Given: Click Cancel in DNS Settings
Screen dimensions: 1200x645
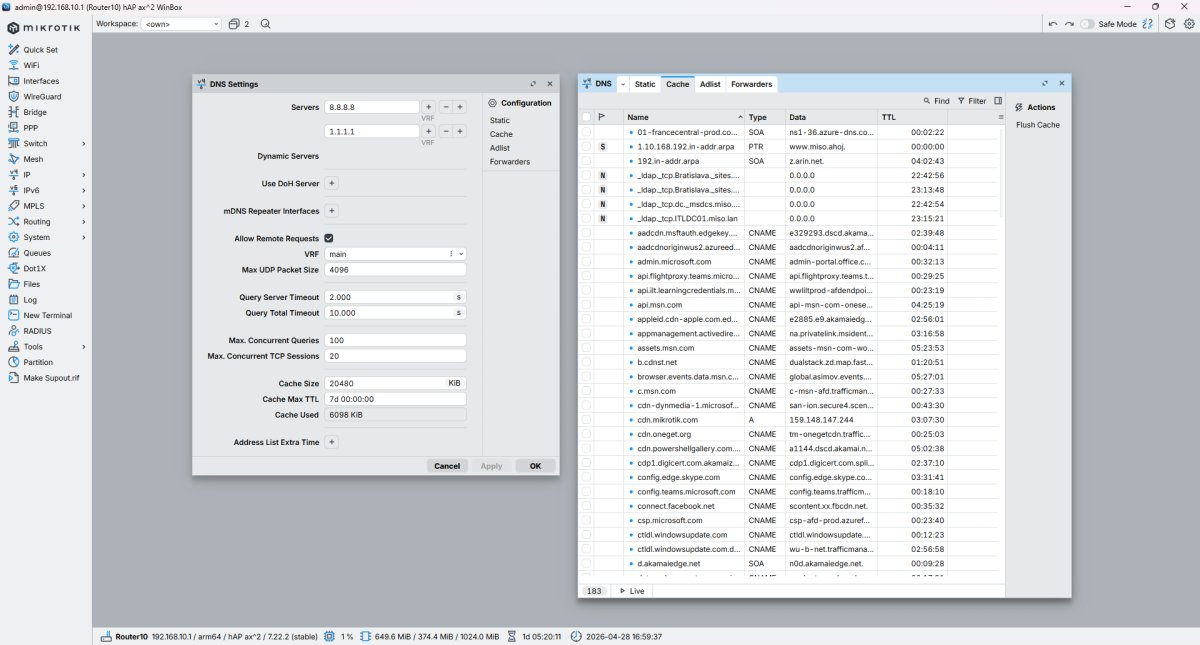Looking at the screenshot, I should pos(447,466).
